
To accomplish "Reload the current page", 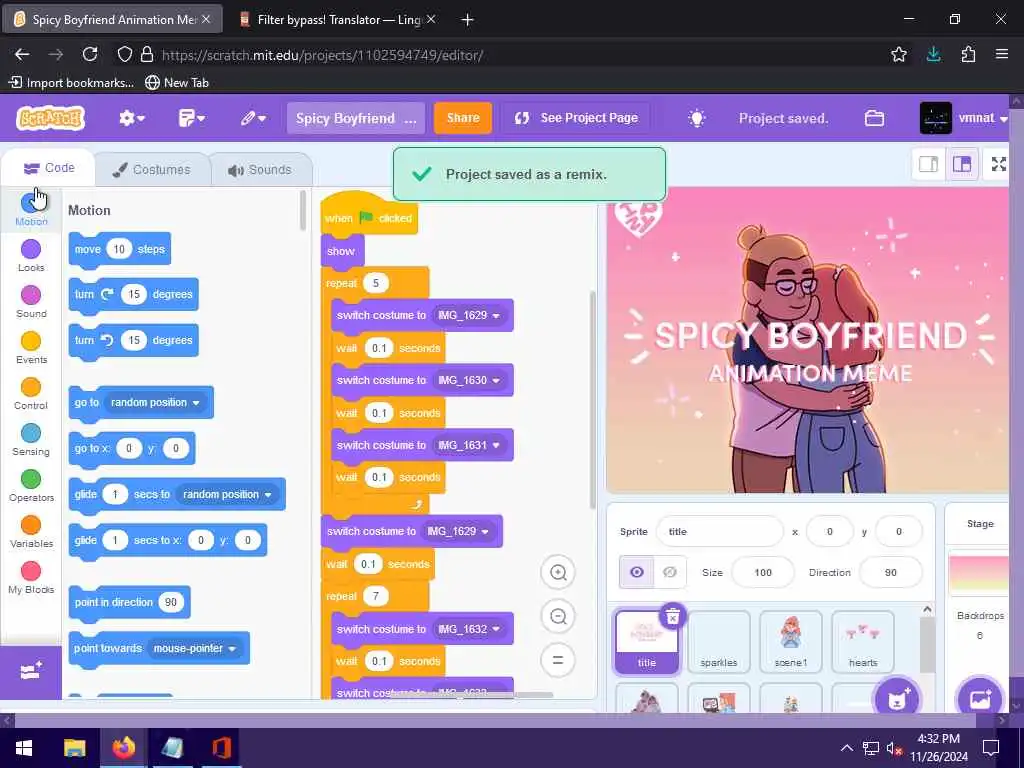I will click(90, 54).
